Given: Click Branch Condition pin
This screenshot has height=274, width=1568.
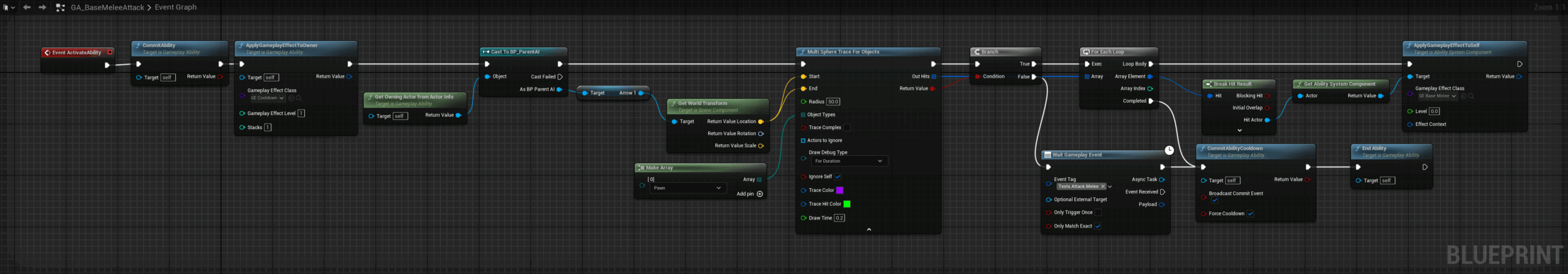Looking at the screenshot, I should (x=978, y=77).
